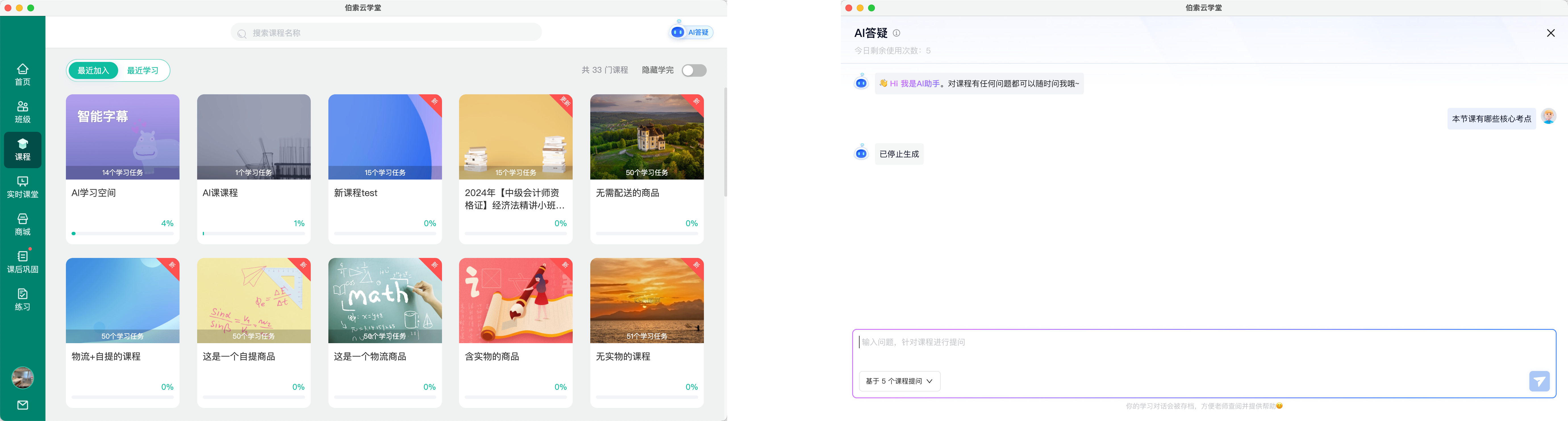This screenshot has width=1568, height=421.
Task: Close the AI答疑 chat panel
Action: pos(1550,34)
